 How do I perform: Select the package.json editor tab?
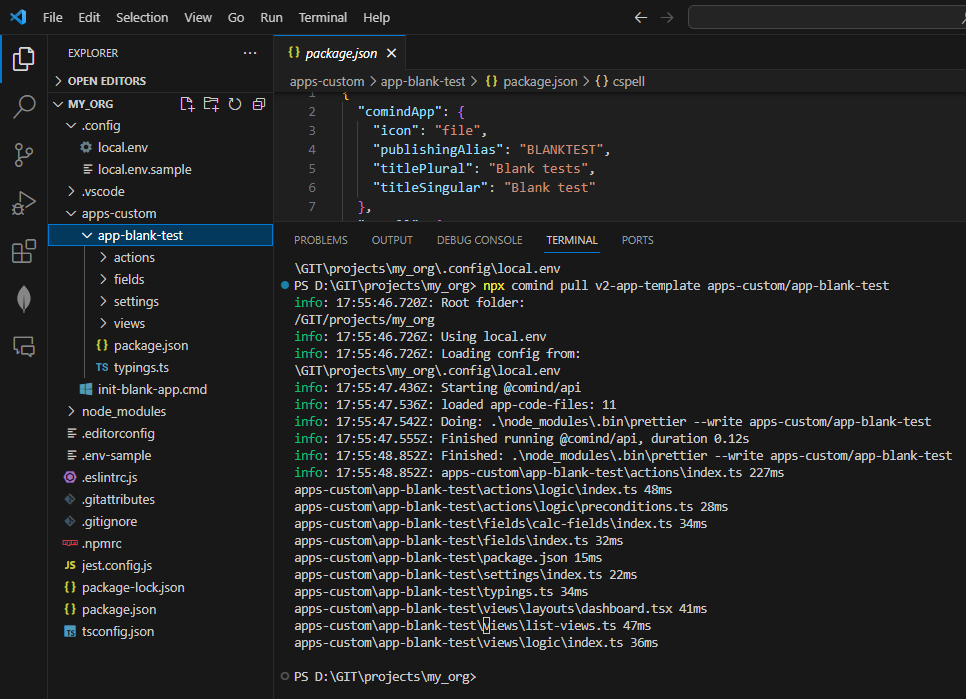340,54
